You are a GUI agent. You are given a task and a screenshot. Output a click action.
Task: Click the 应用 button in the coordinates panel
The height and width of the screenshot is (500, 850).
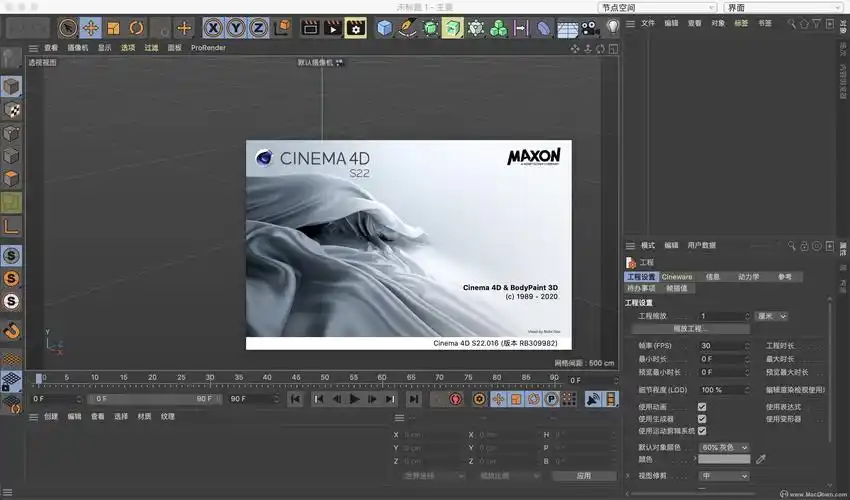[x=584, y=476]
